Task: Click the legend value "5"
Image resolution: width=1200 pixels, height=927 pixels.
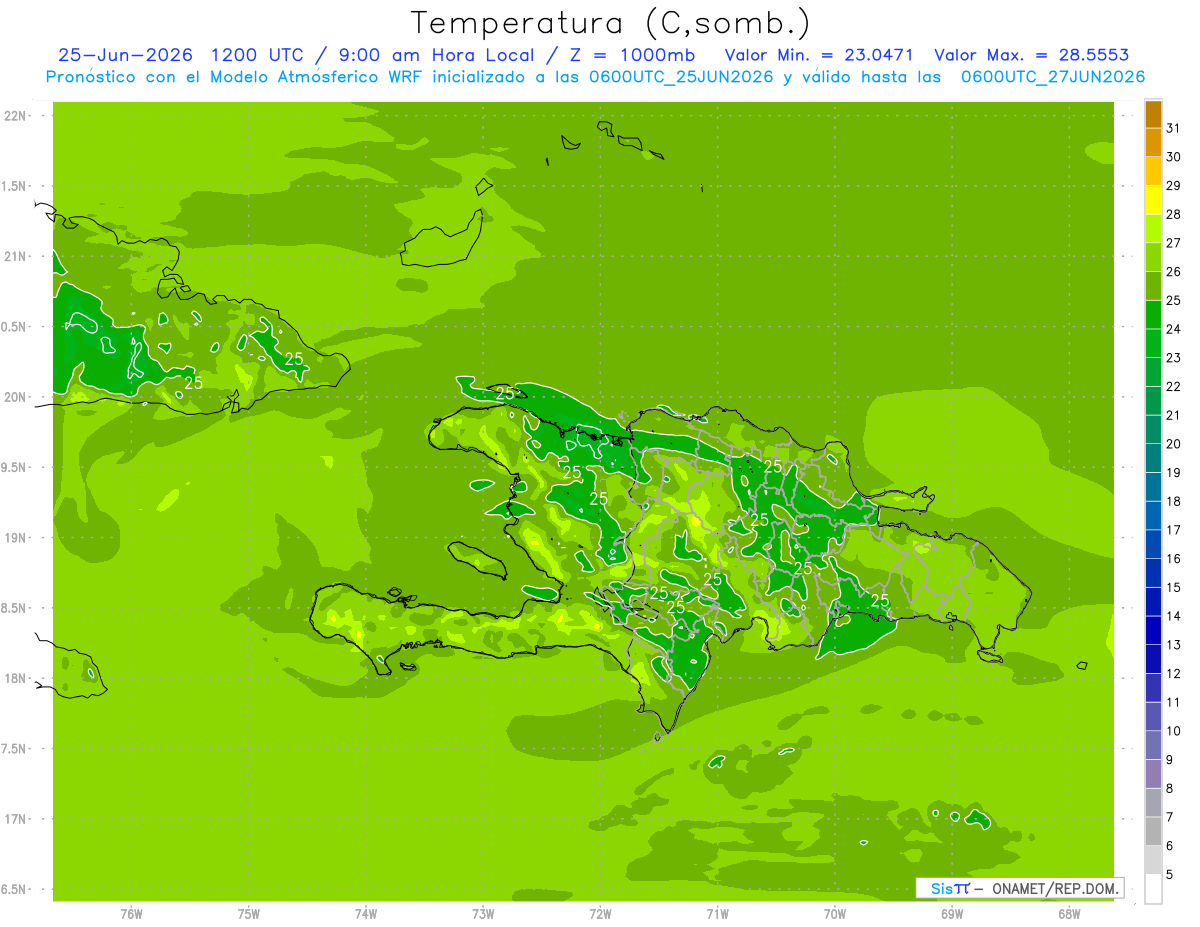Action: [1169, 874]
